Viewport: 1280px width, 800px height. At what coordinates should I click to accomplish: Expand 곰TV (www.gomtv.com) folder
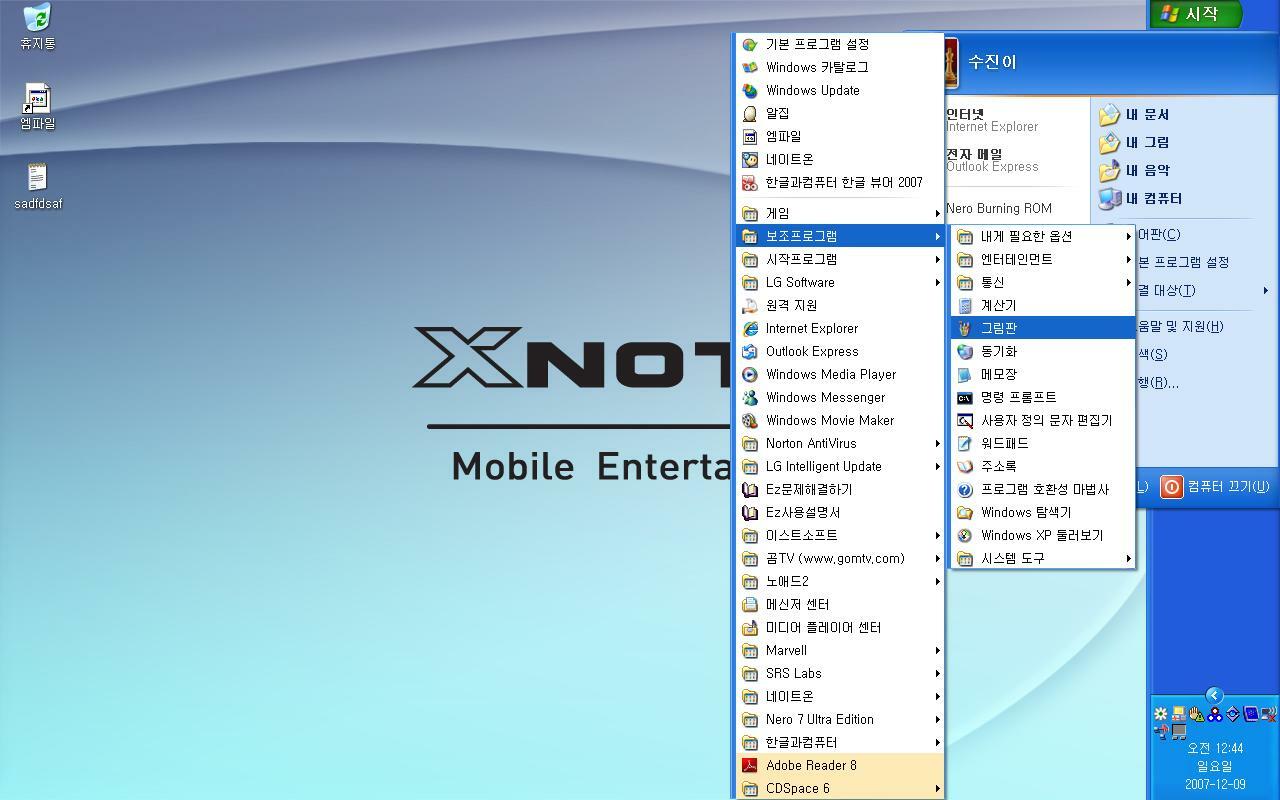840,558
